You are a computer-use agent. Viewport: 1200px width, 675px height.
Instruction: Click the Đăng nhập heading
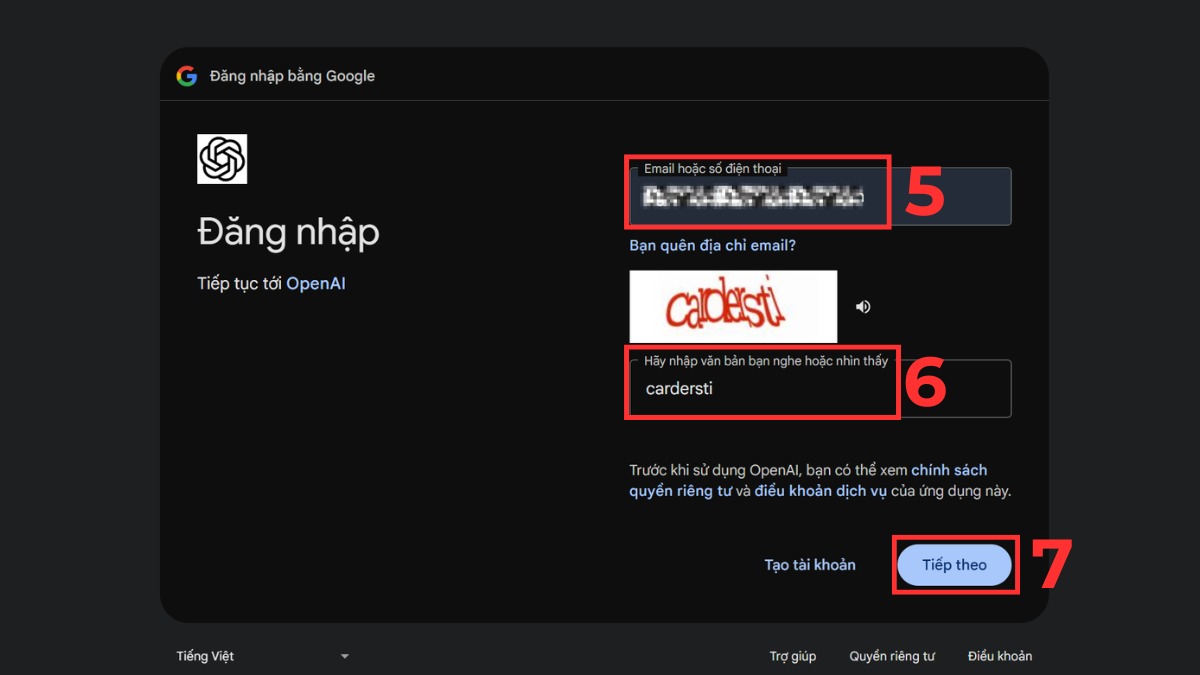pos(288,233)
